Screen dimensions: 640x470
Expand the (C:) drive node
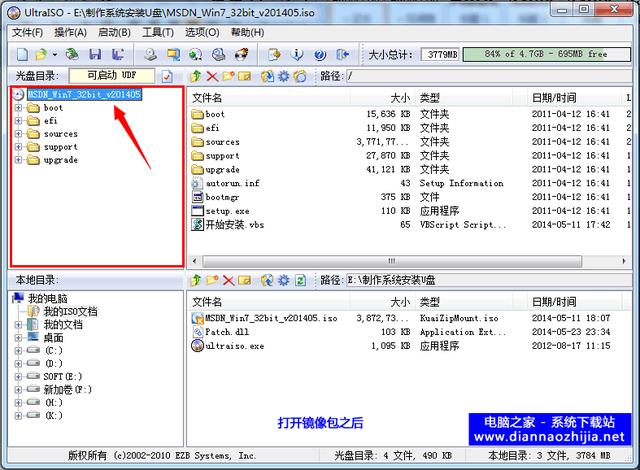[x=18, y=350]
